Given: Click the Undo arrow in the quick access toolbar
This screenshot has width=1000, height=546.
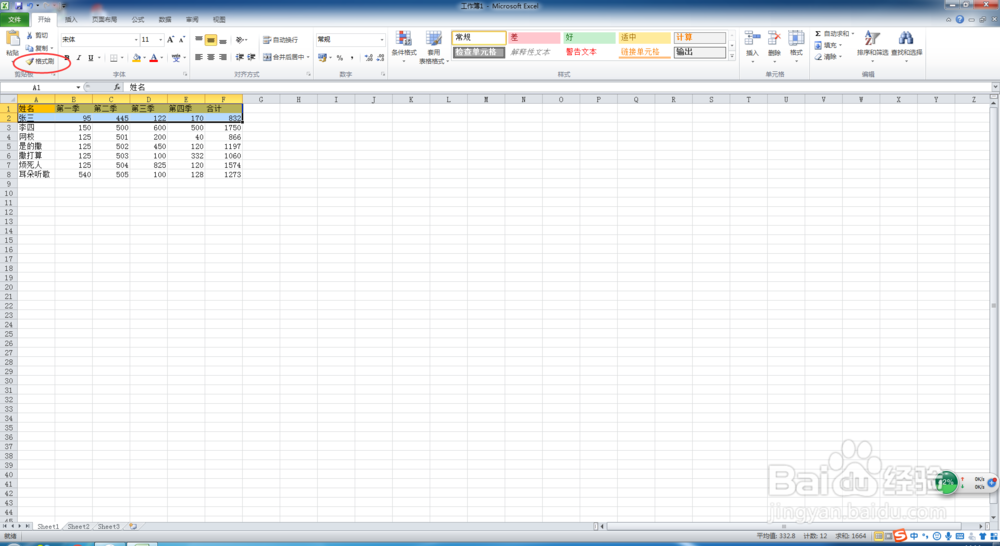Looking at the screenshot, I should coord(30,6).
